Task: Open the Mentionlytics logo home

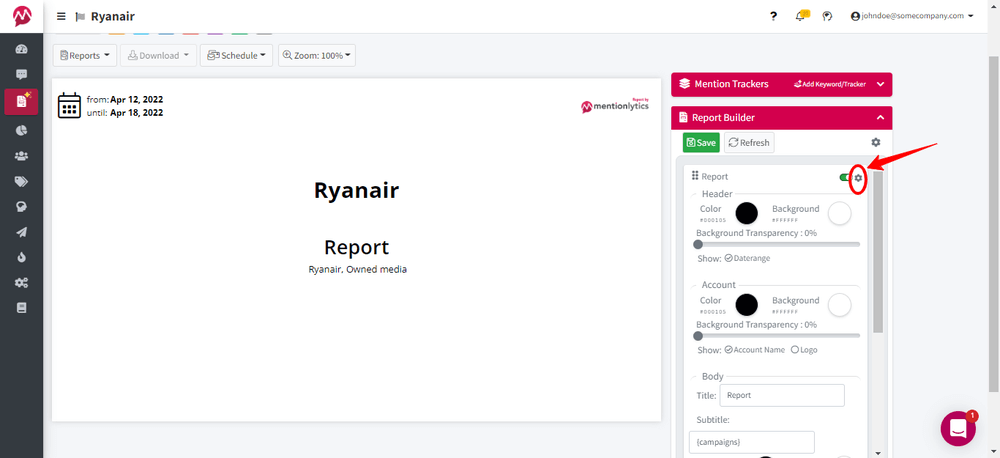Action: point(22,16)
